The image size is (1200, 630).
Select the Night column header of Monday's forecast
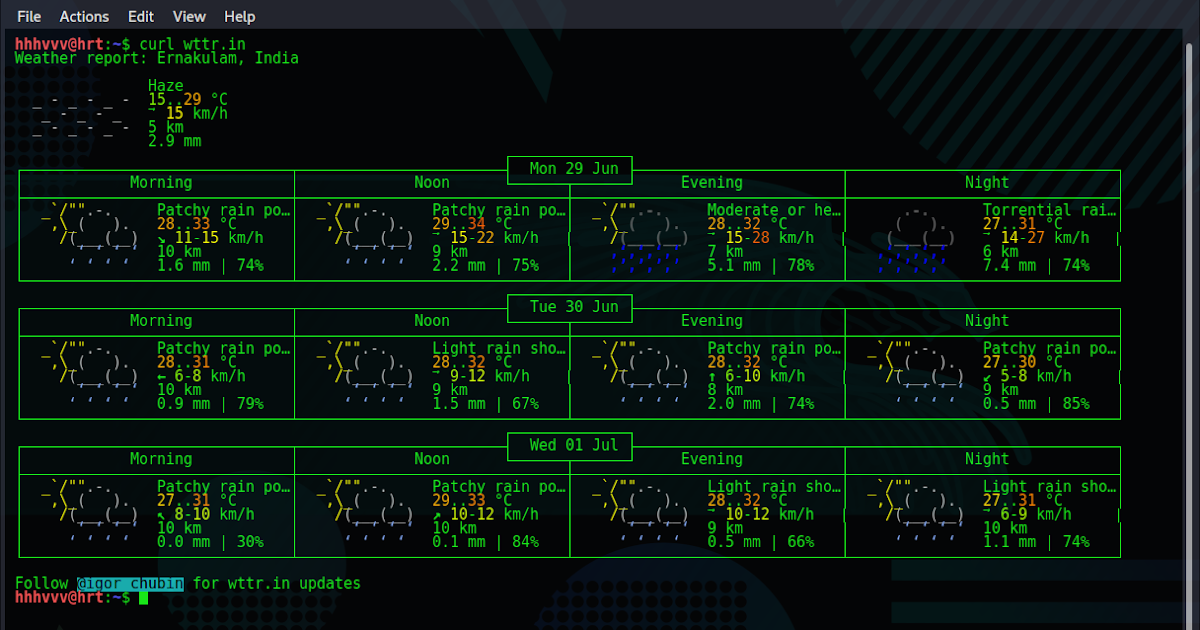pyautogui.click(x=986, y=182)
